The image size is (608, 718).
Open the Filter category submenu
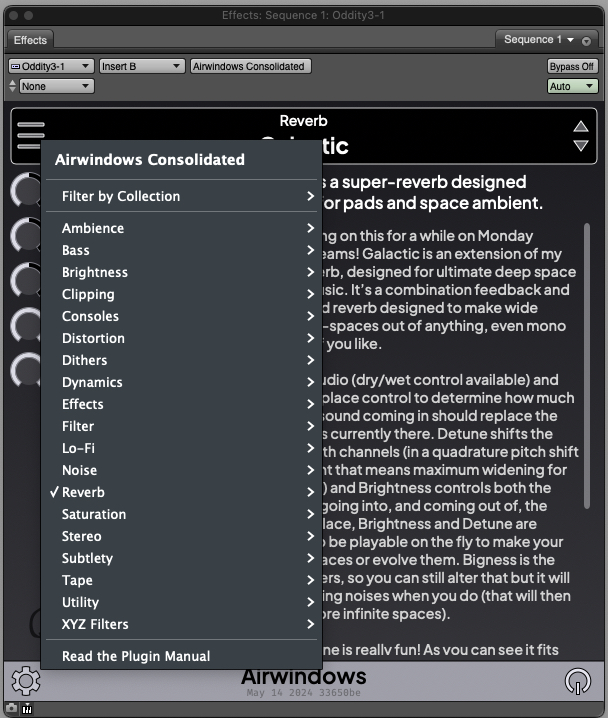[x=181, y=426]
